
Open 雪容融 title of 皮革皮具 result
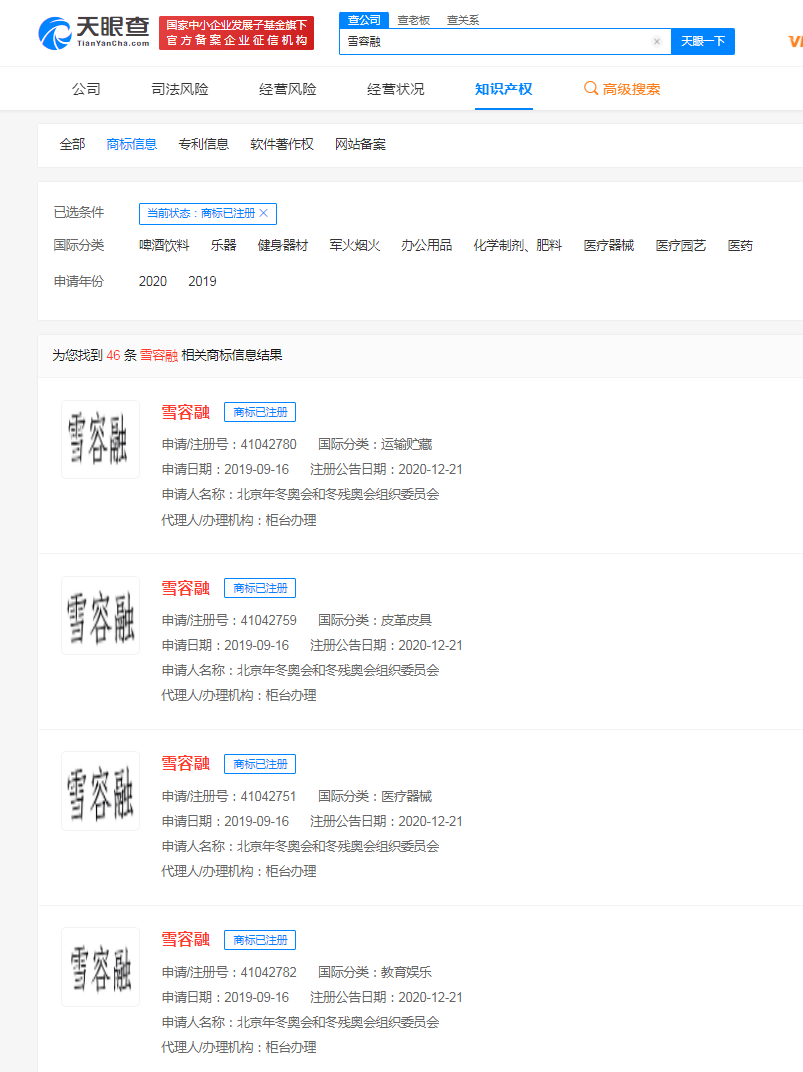pos(185,588)
